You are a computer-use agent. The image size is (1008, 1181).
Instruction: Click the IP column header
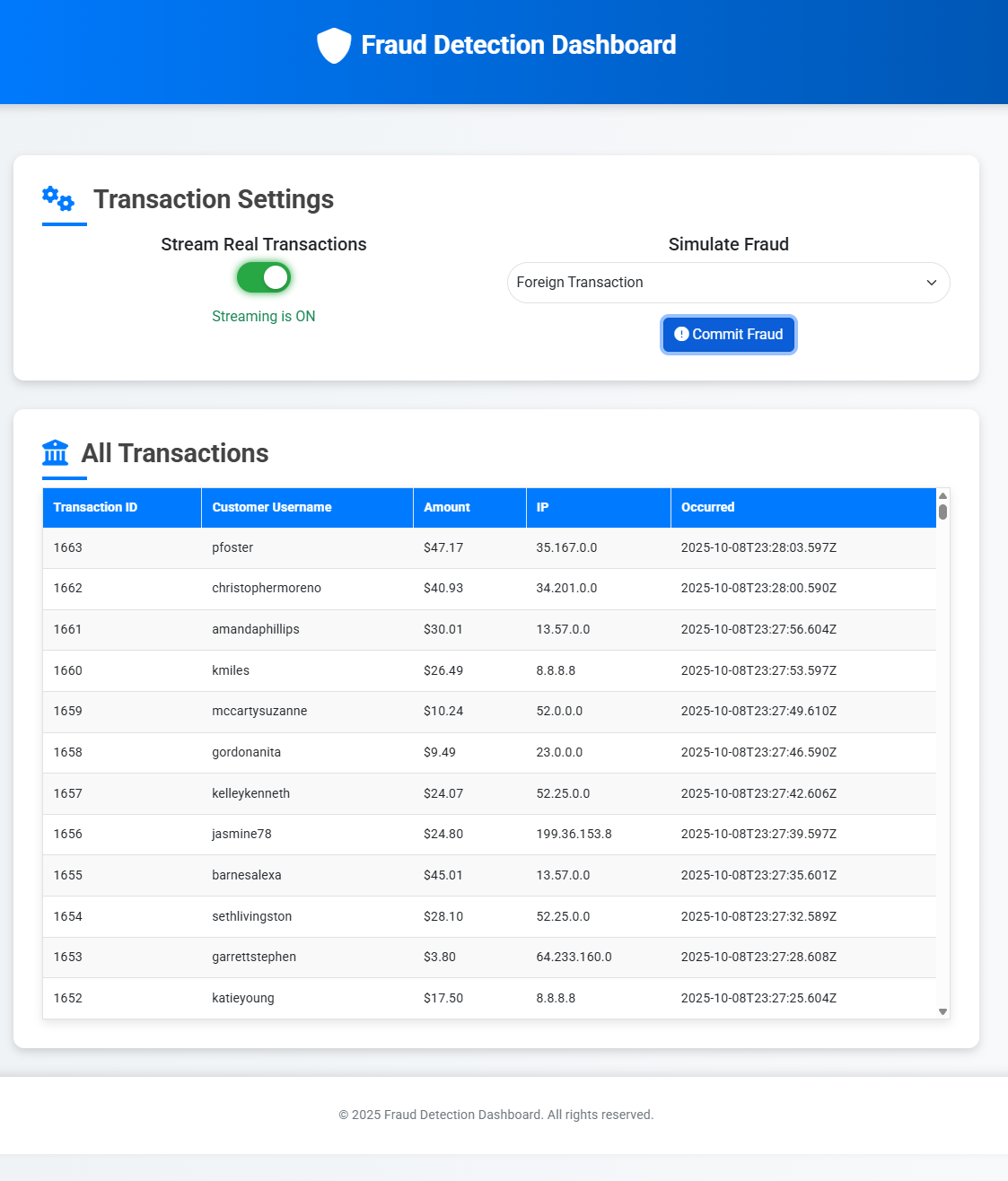pos(542,507)
